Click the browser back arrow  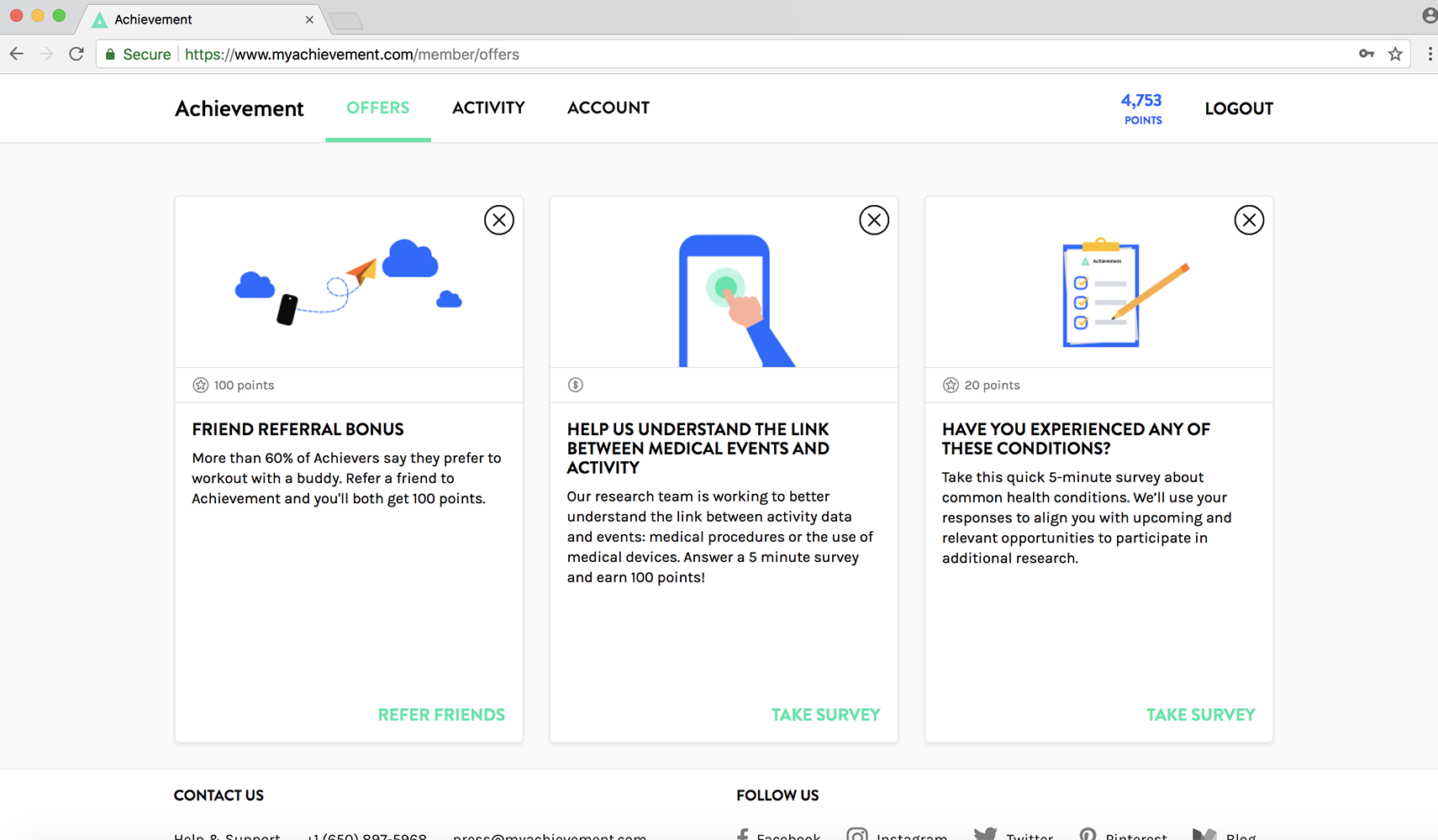(17, 54)
